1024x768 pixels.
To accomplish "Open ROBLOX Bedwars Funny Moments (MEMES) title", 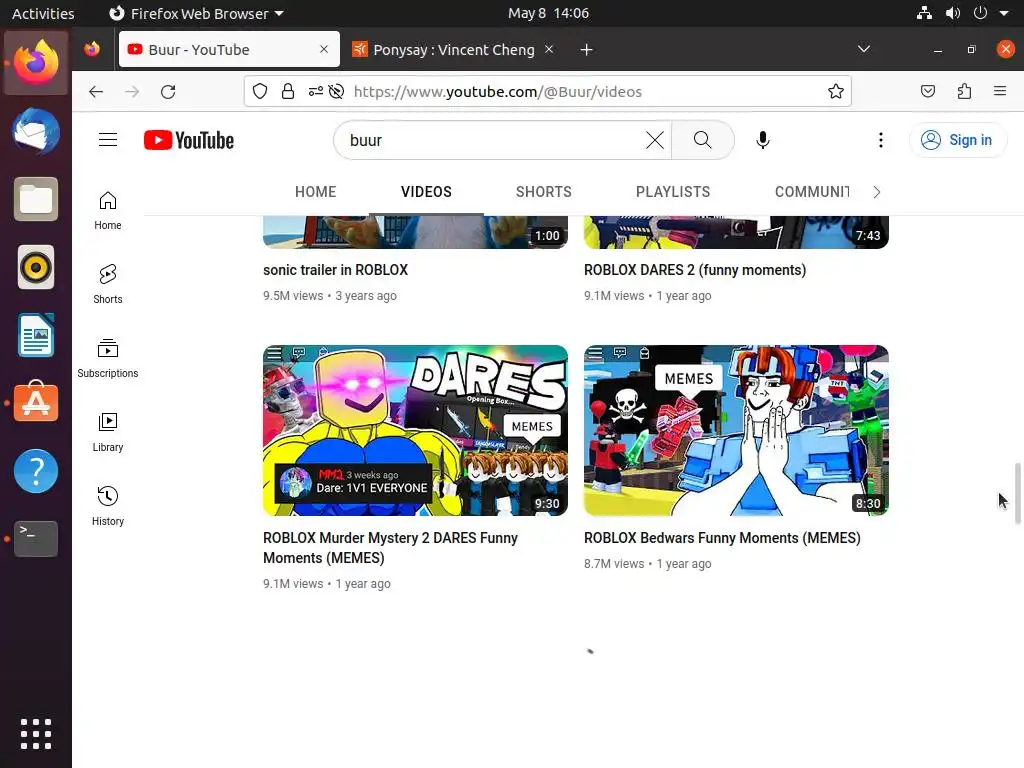I will tap(722, 538).
